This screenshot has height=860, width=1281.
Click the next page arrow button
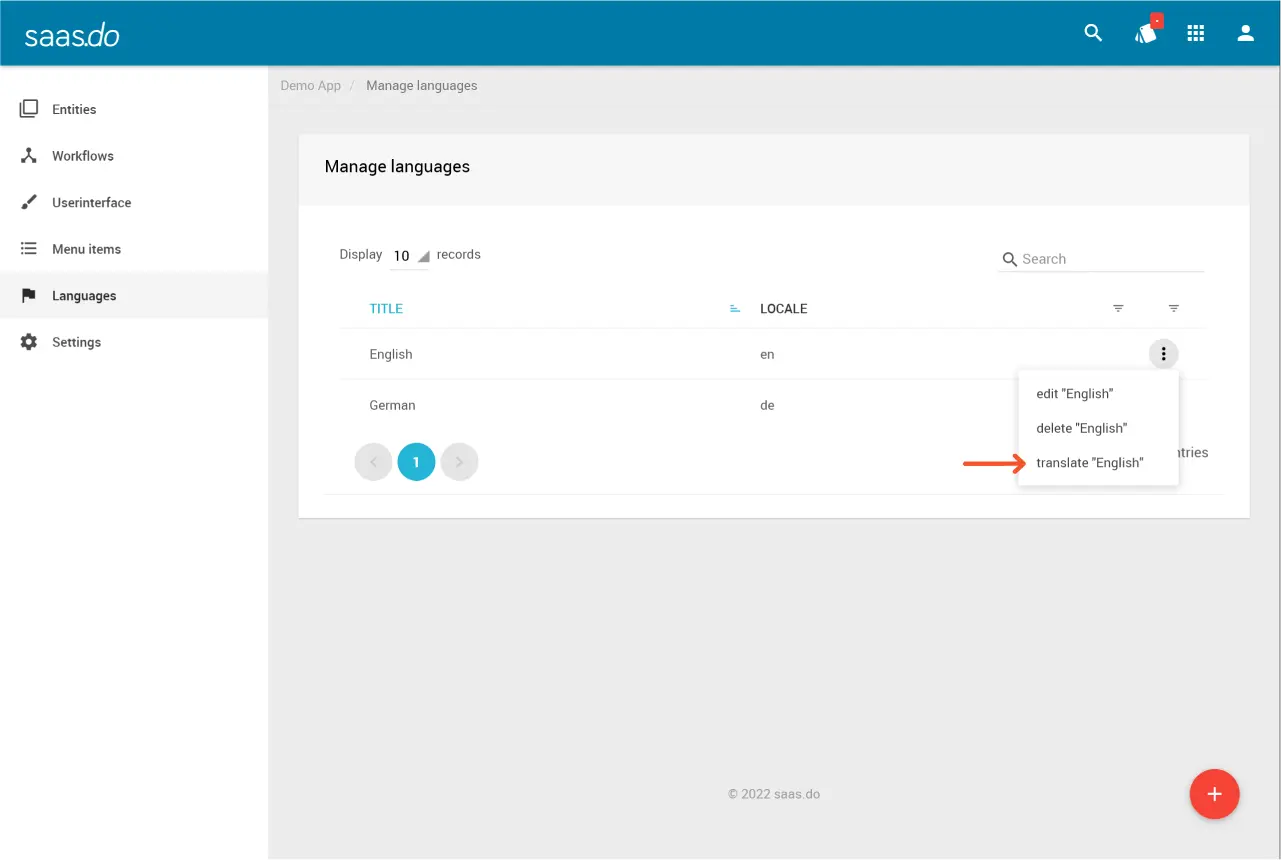(459, 462)
